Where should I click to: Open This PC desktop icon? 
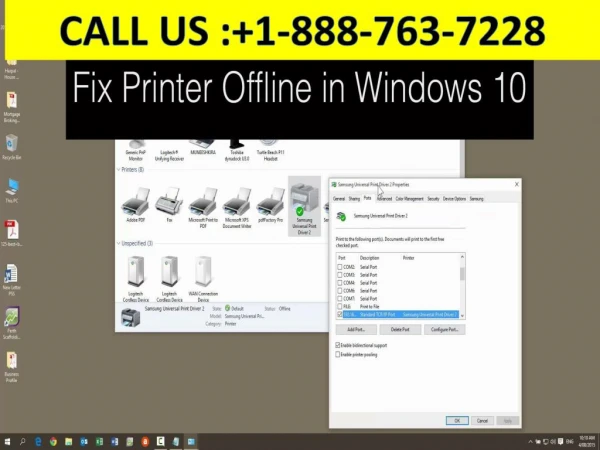(11, 190)
